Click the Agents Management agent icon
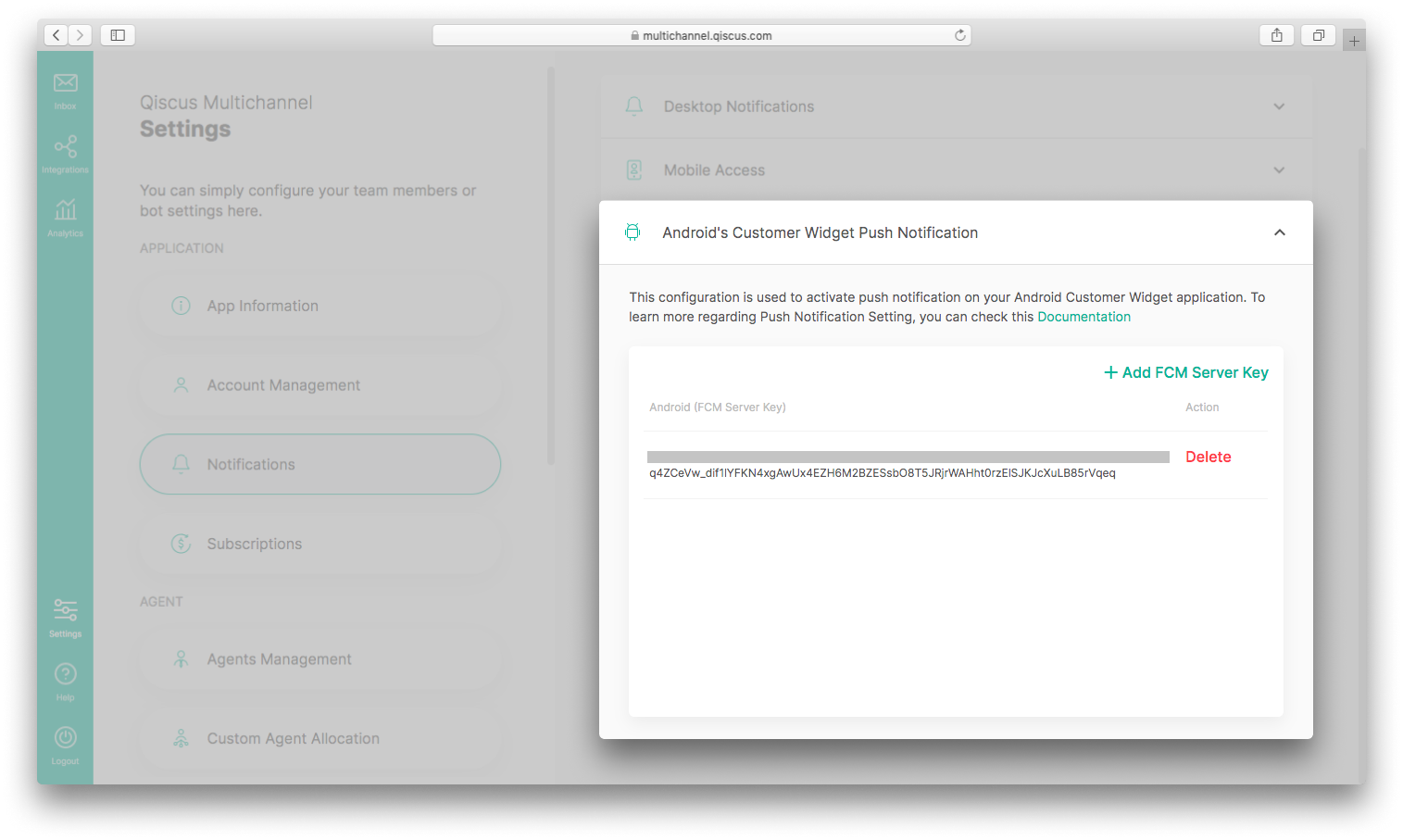 pos(182,659)
